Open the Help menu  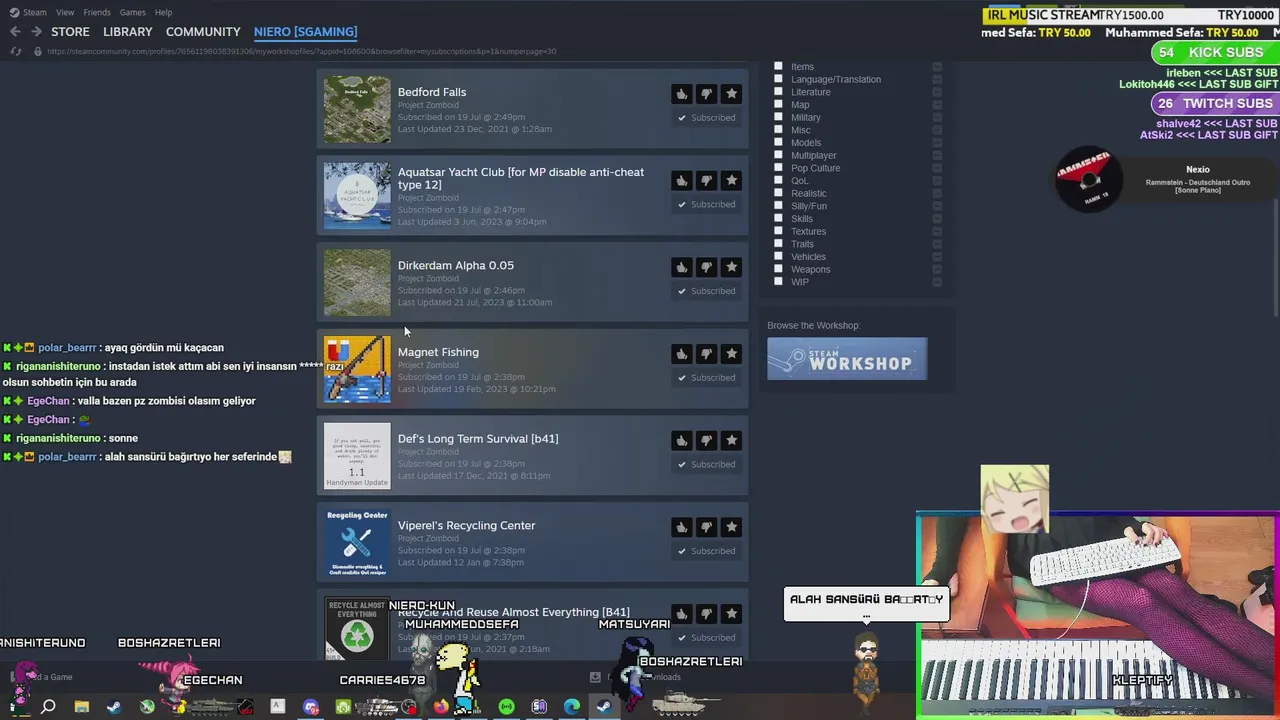click(163, 12)
